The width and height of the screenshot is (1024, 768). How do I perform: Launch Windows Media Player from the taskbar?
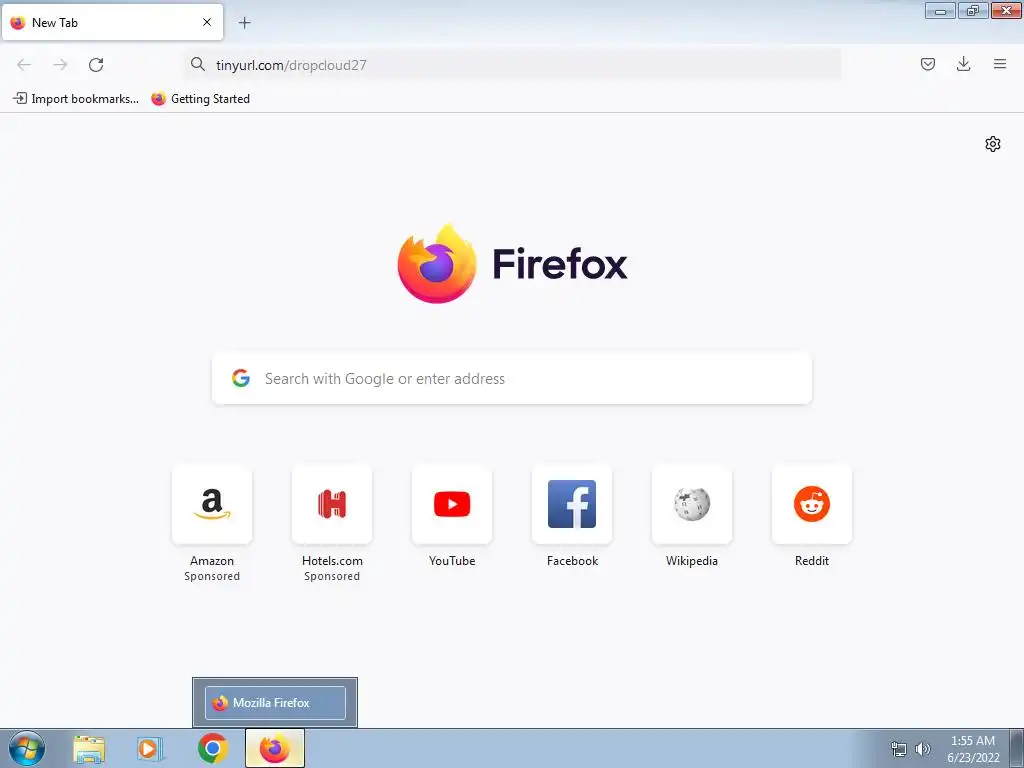tap(150, 749)
